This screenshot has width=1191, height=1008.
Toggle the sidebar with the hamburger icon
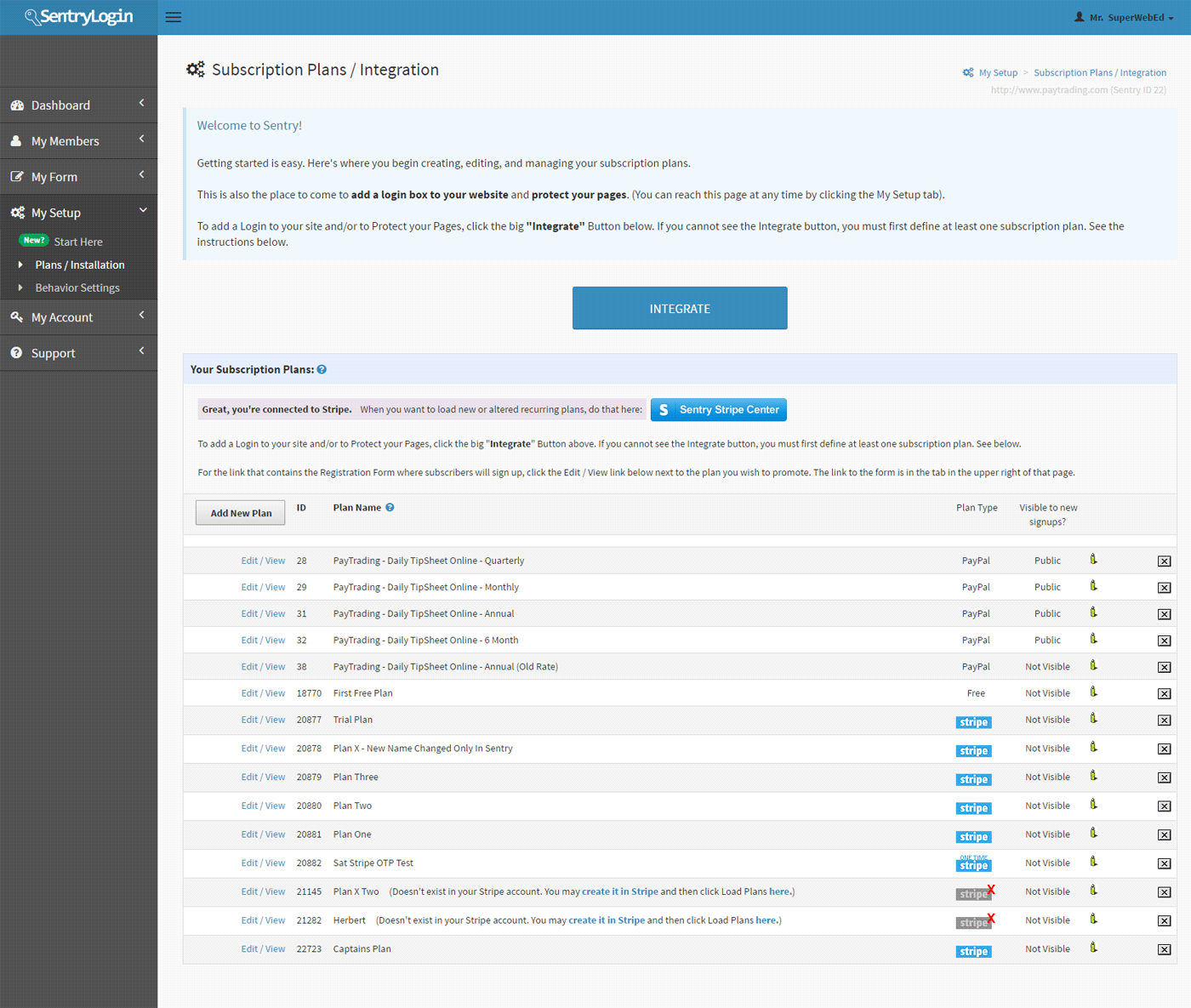pyautogui.click(x=174, y=17)
